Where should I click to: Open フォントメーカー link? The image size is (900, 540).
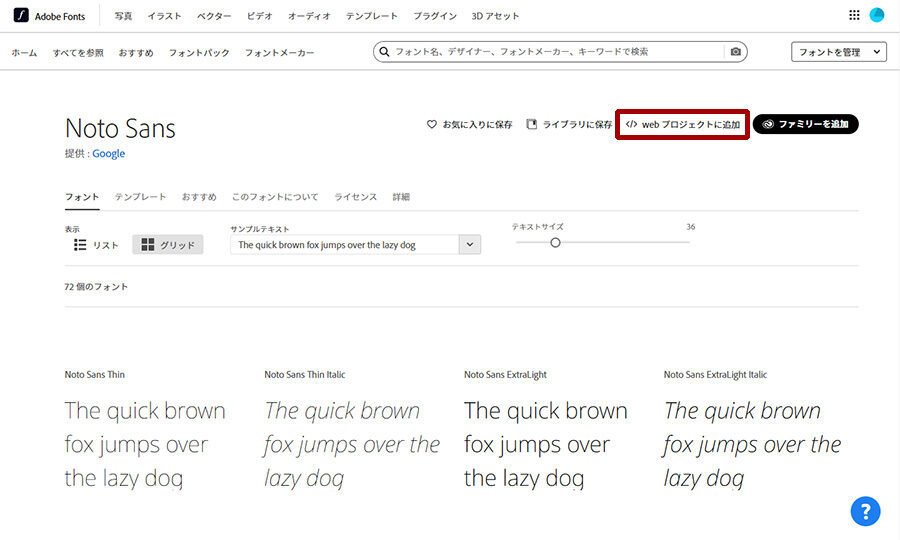click(280, 53)
